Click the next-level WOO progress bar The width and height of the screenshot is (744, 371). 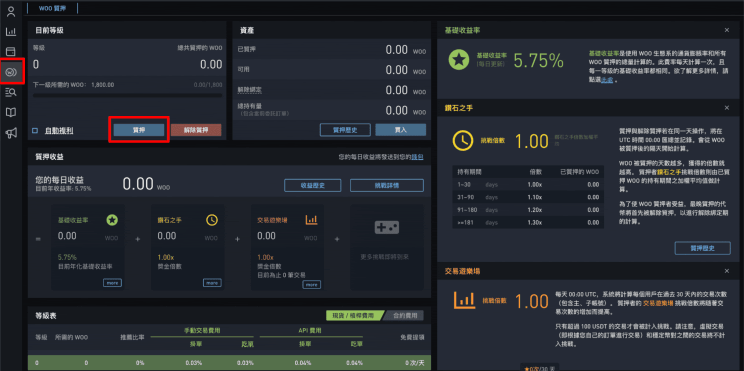pyautogui.click(x=127, y=95)
